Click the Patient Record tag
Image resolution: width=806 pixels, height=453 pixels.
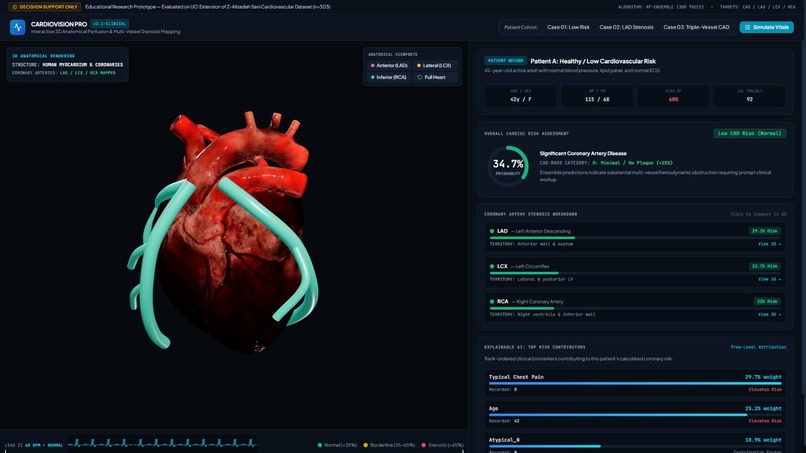tap(505, 61)
